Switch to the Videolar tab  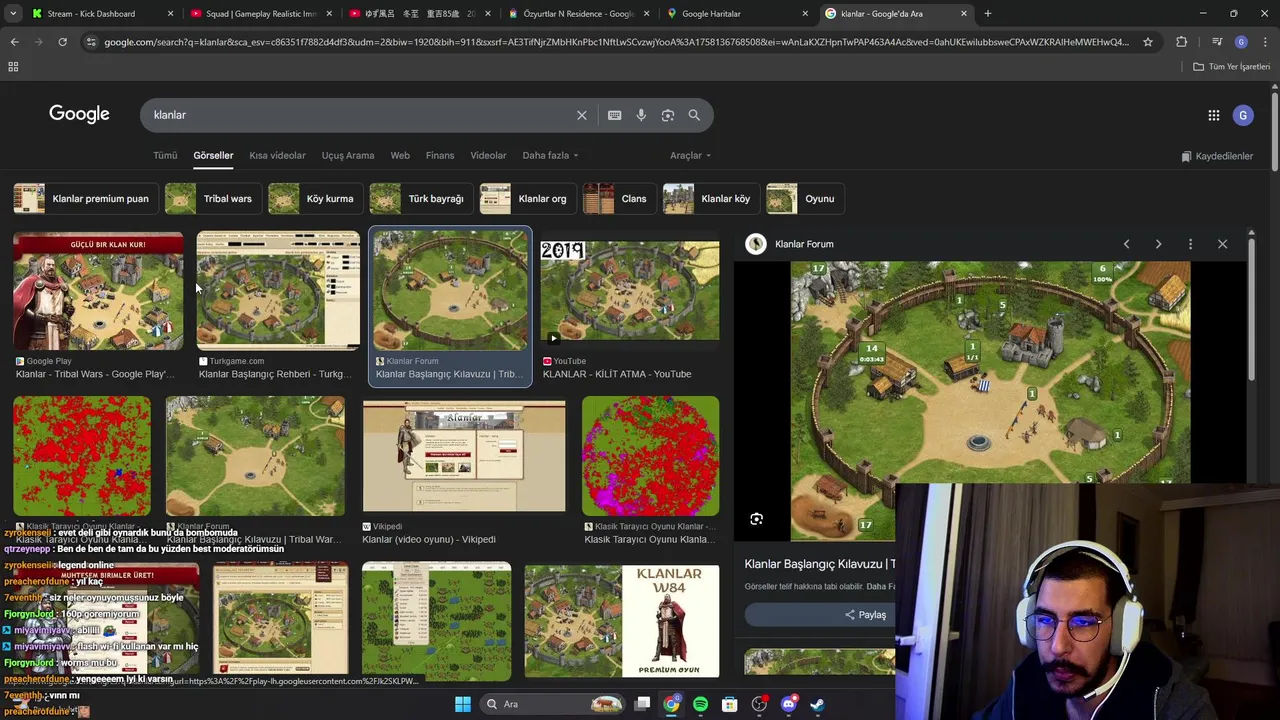pos(488,156)
